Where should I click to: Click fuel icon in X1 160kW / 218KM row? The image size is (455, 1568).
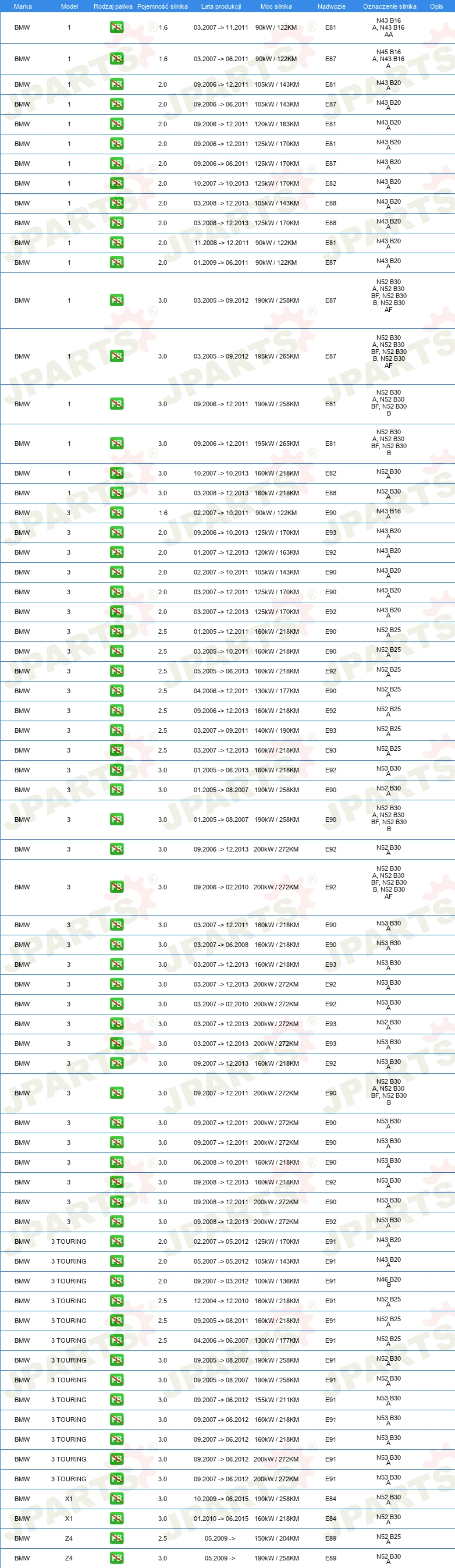click(116, 1518)
